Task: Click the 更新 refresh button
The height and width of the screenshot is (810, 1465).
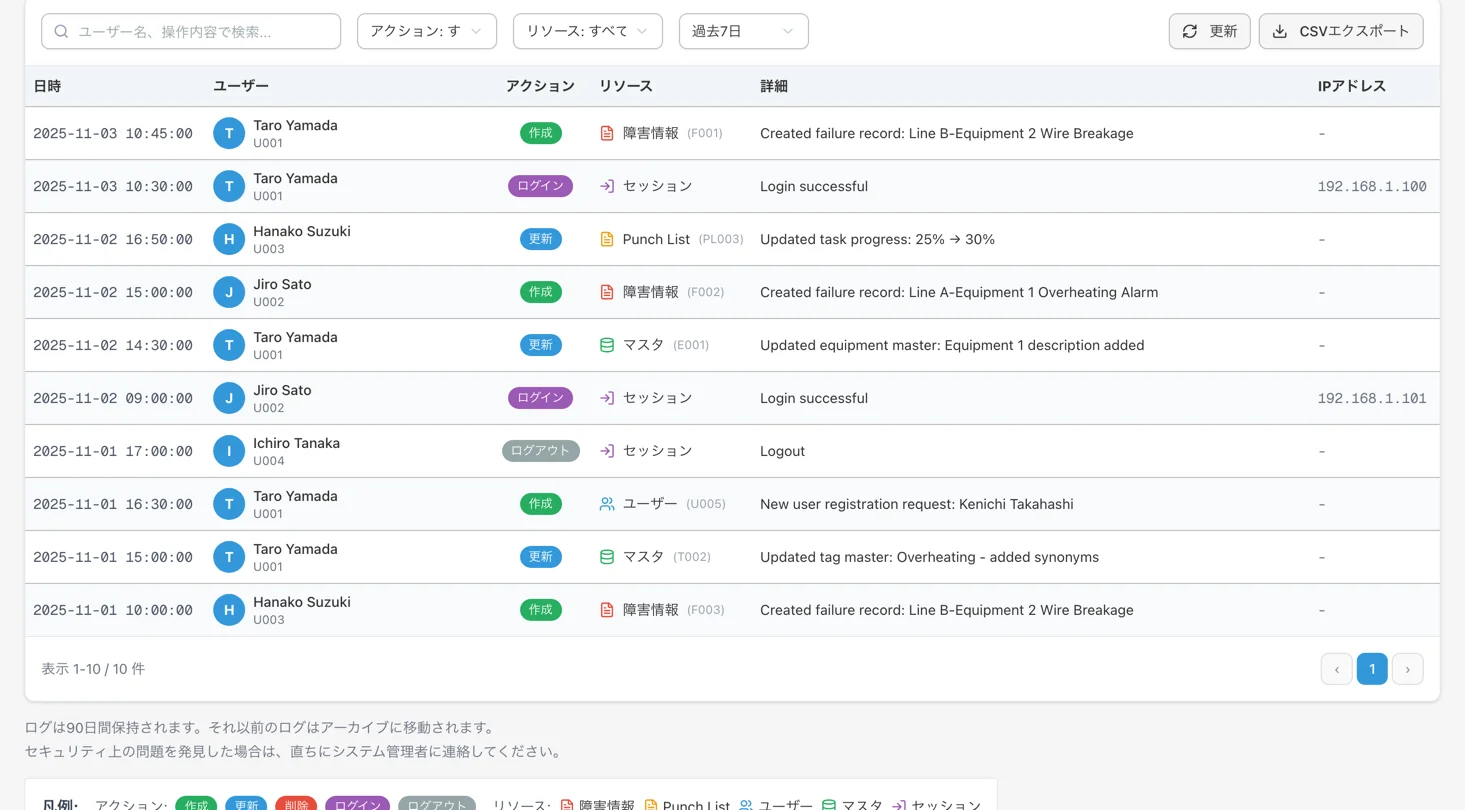Action: (1209, 31)
